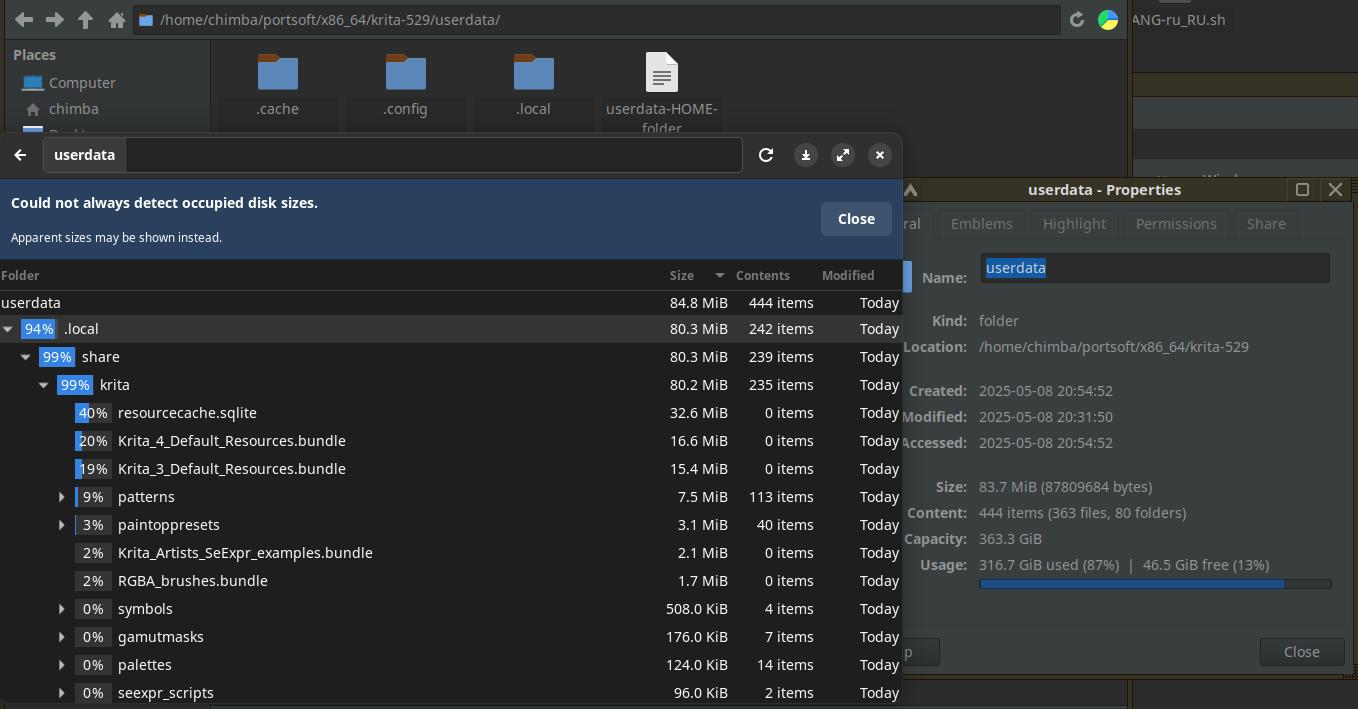Open the .config folder
This screenshot has width=1358, height=709.
coord(405,74)
